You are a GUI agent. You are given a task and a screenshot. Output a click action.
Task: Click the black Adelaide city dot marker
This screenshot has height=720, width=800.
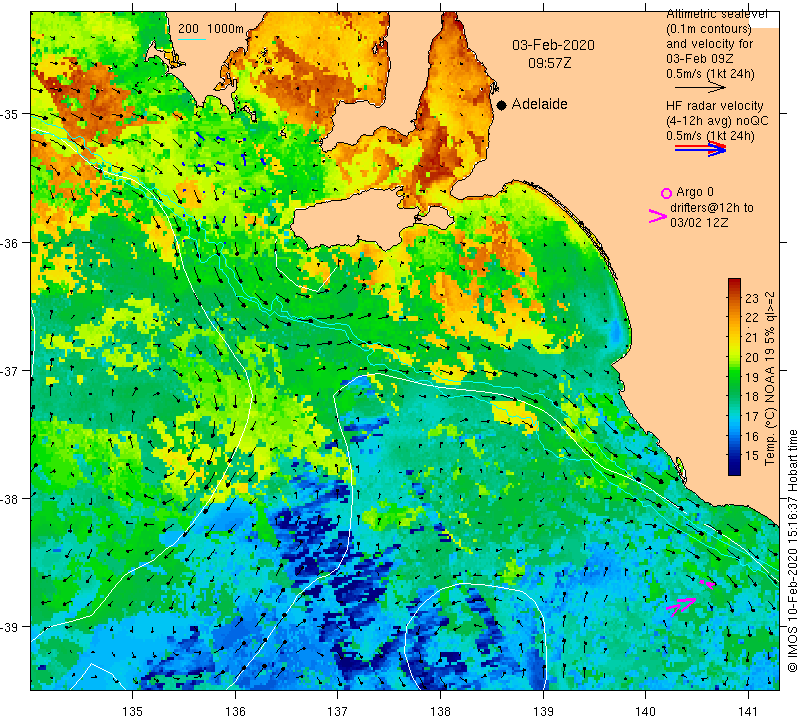502,105
